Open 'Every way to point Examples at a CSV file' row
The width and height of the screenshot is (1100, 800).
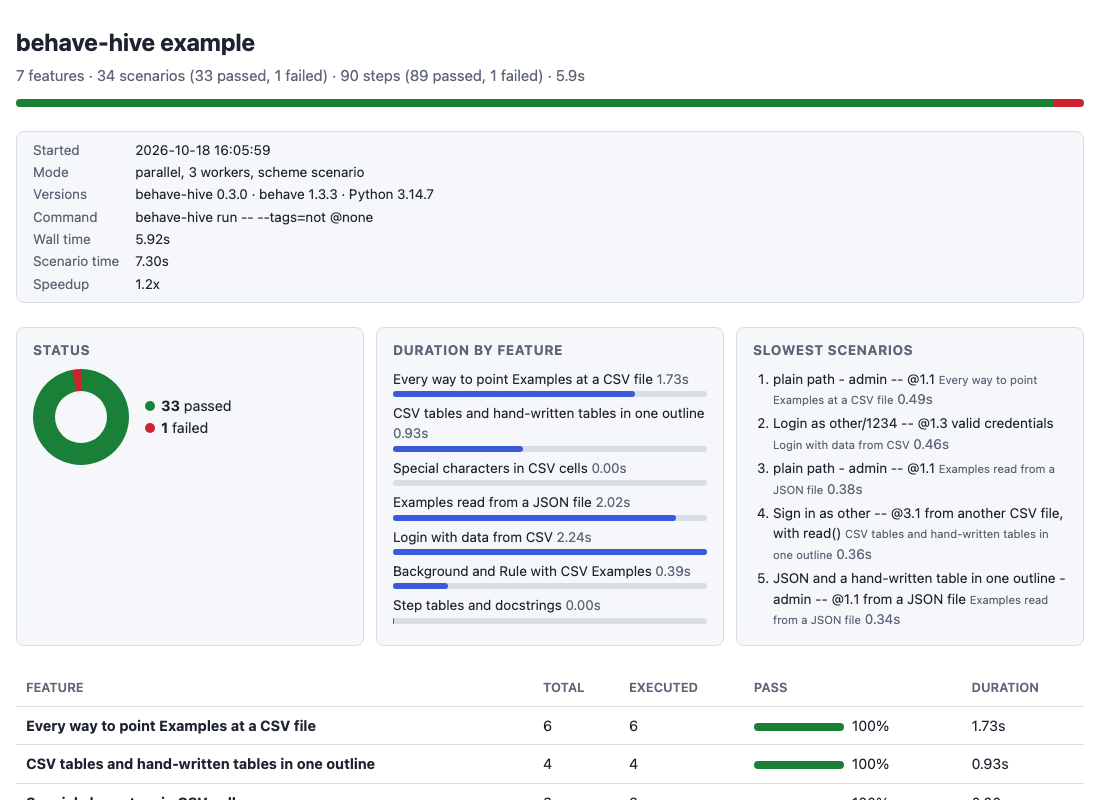[x=550, y=726]
